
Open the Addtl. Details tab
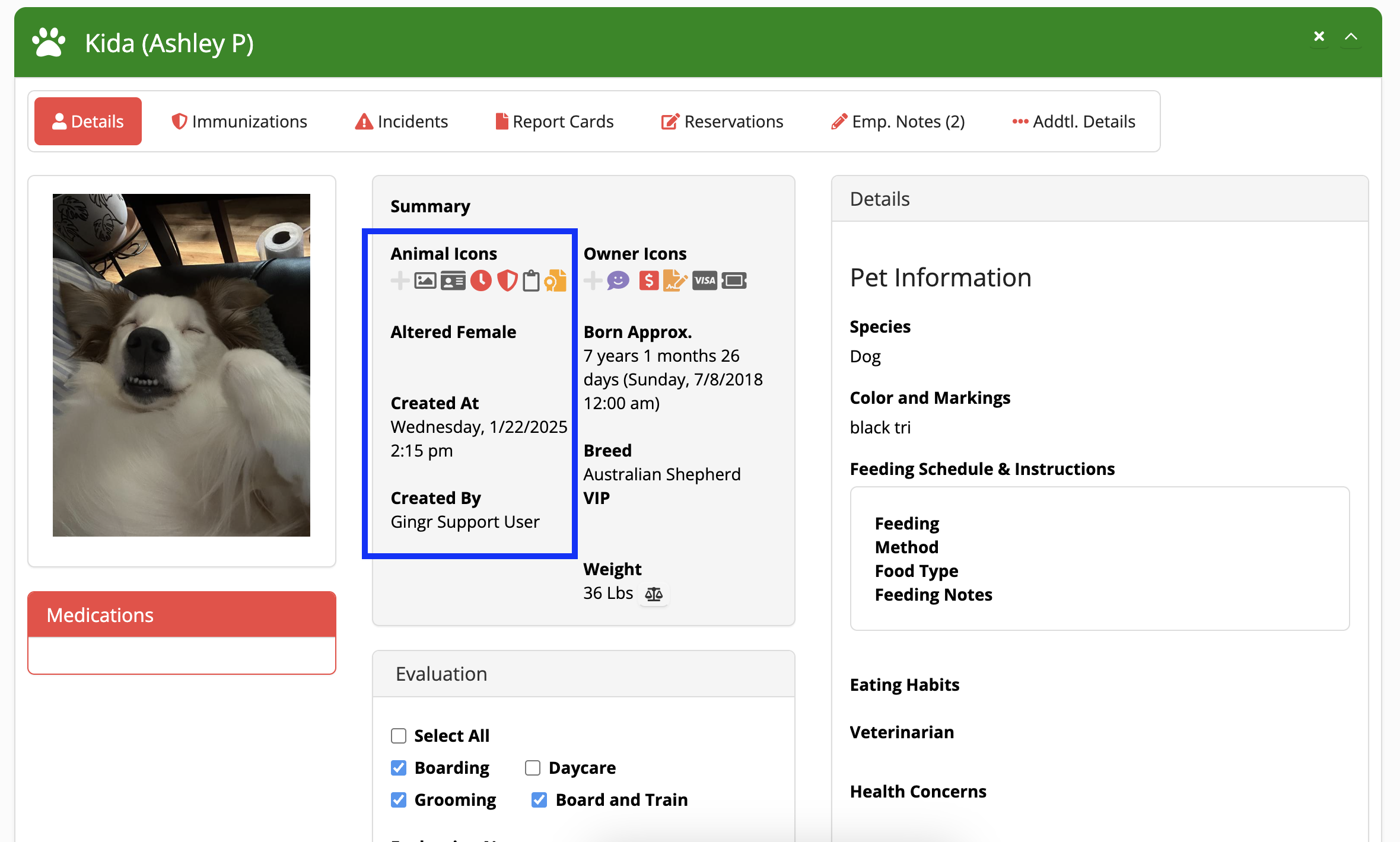[x=1074, y=122]
